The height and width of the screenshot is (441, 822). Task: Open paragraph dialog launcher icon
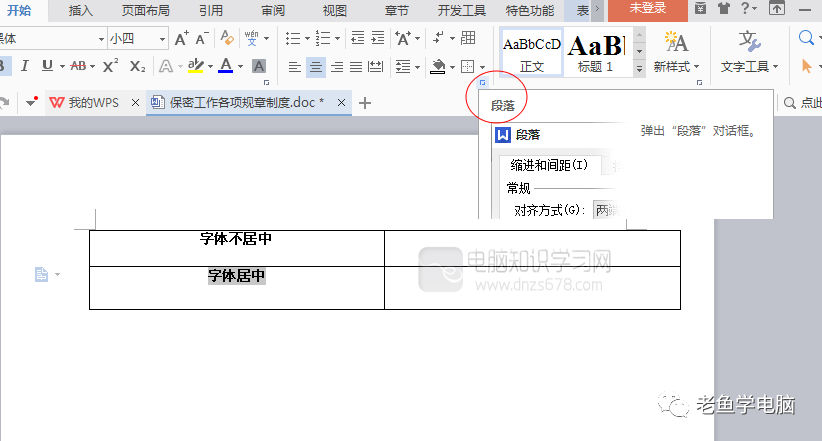click(482, 83)
